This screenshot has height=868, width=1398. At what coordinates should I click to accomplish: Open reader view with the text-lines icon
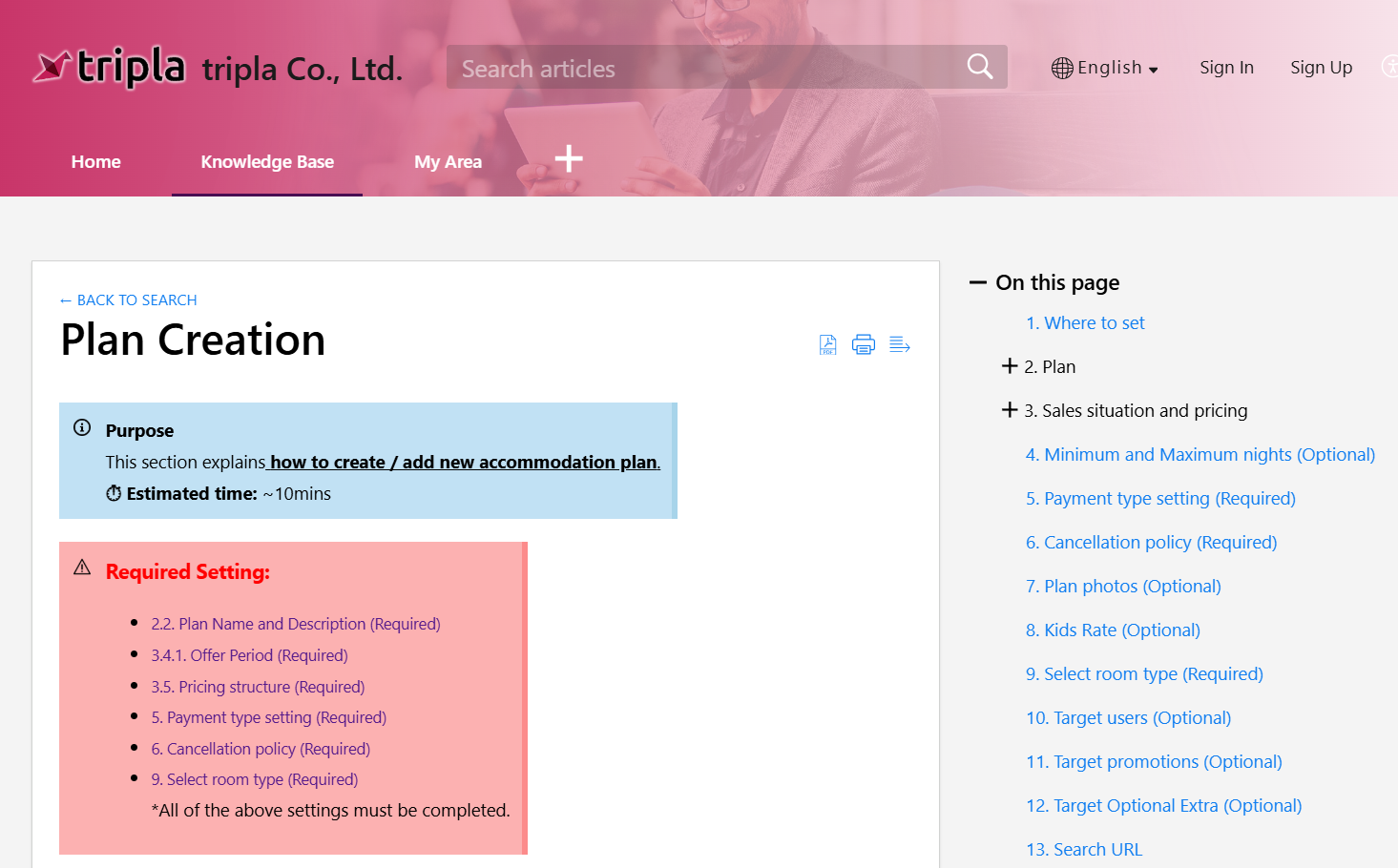tap(899, 345)
